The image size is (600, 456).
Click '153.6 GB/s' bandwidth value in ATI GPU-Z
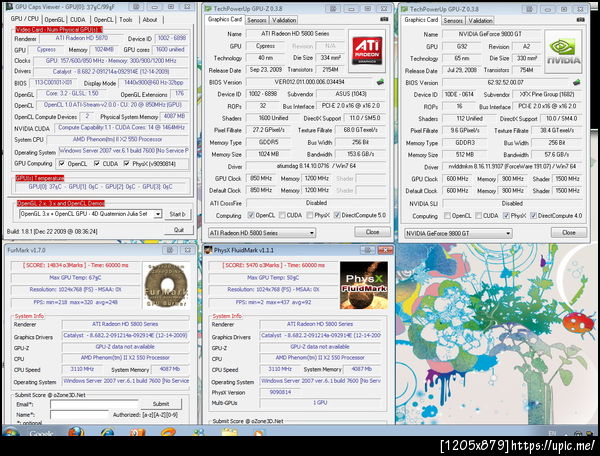click(x=360, y=154)
